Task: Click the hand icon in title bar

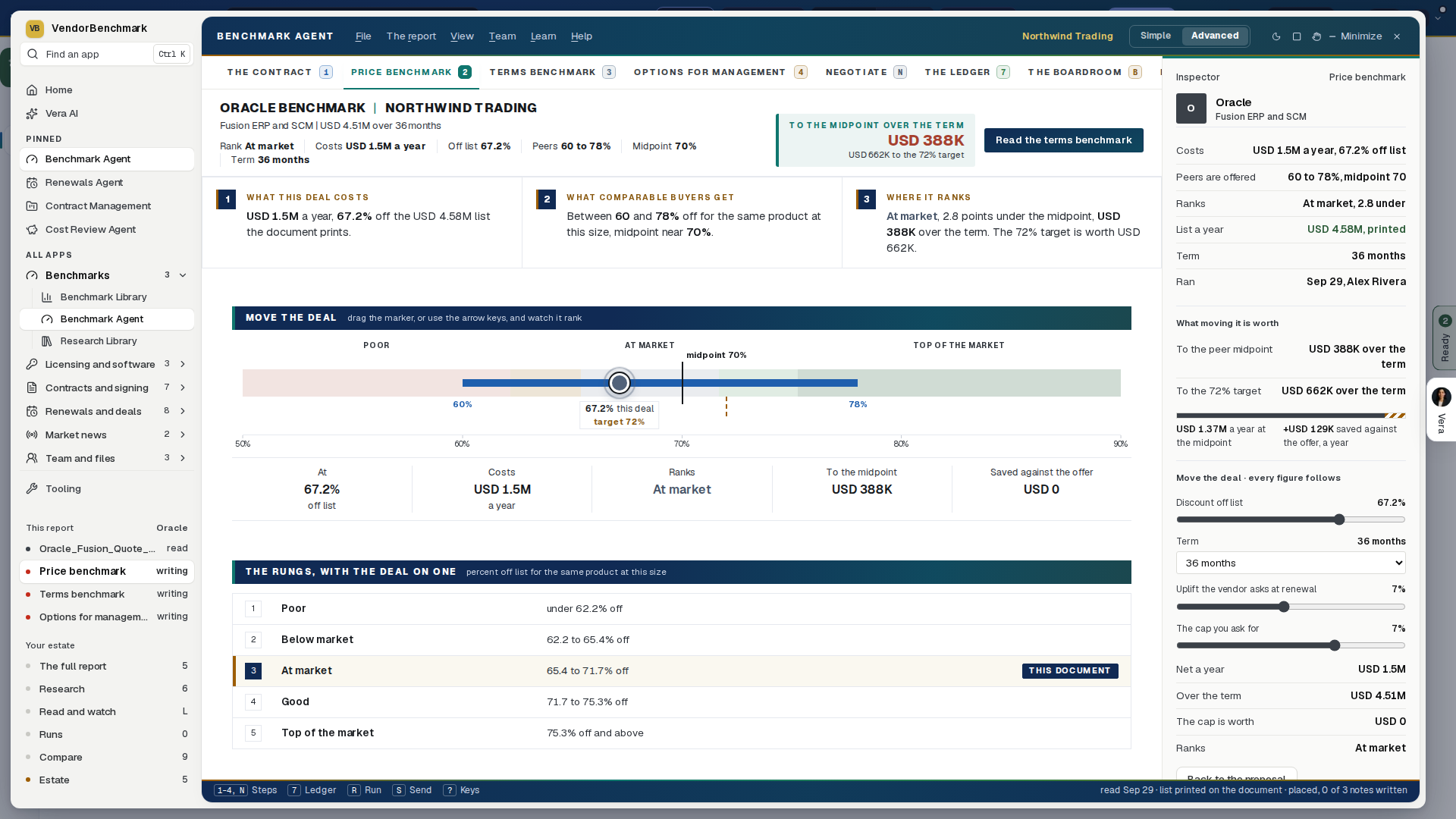Action: click(x=1316, y=36)
